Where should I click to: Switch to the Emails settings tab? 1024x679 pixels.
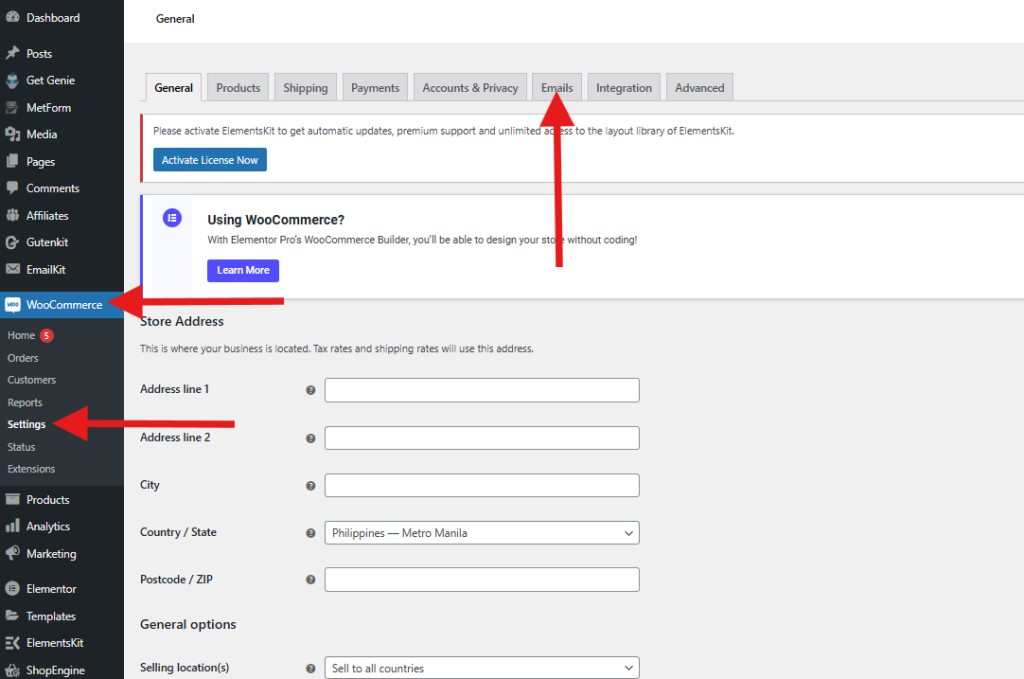click(x=557, y=88)
